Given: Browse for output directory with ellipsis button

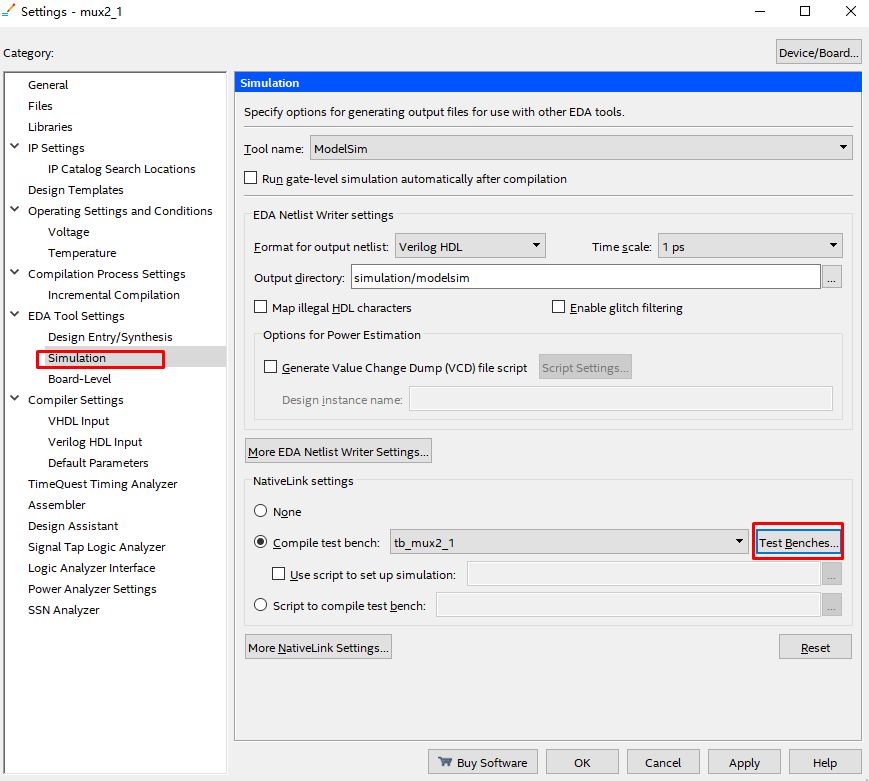Looking at the screenshot, I should tap(831, 277).
